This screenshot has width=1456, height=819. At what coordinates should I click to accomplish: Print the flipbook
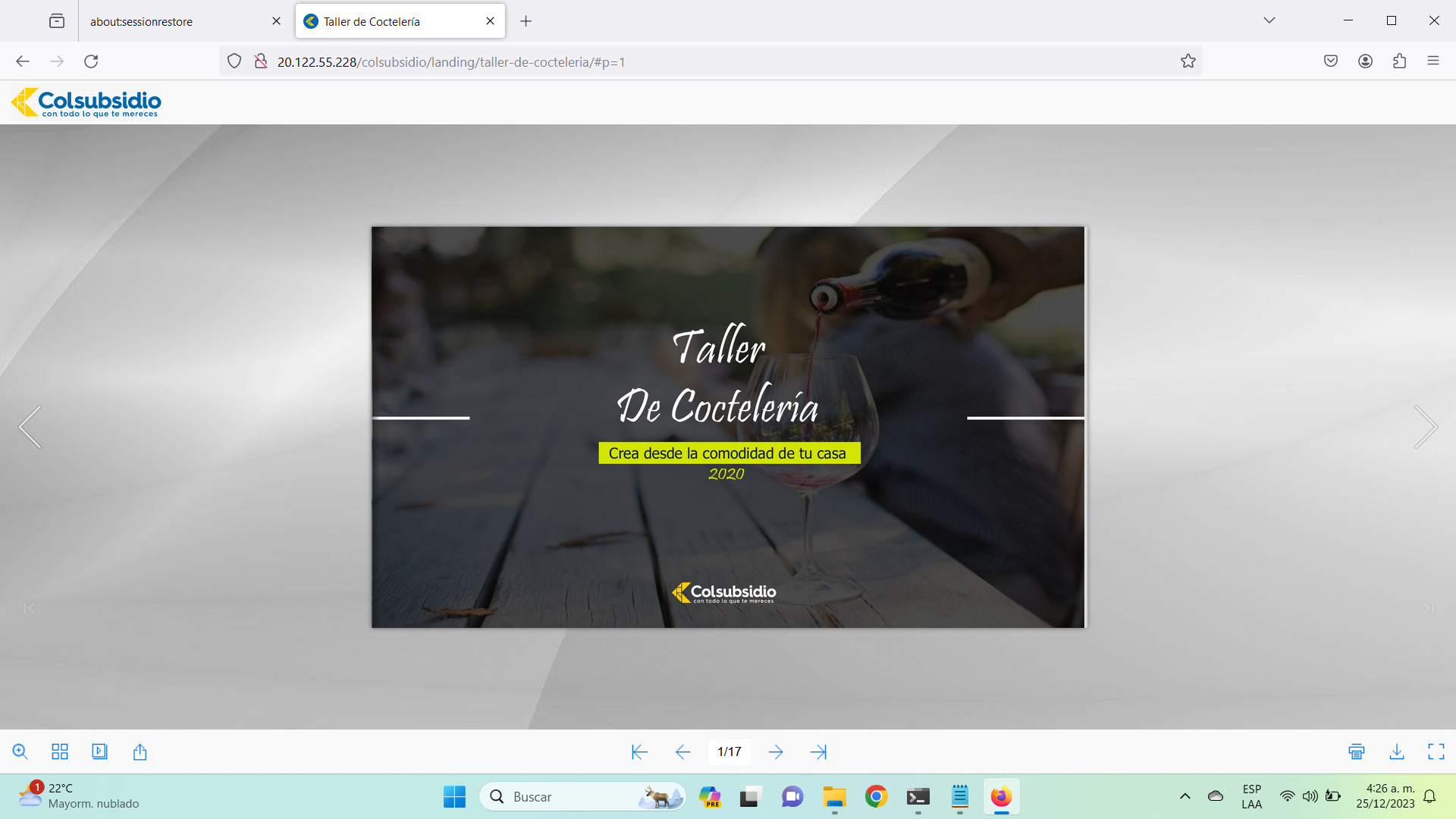(1357, 752)
